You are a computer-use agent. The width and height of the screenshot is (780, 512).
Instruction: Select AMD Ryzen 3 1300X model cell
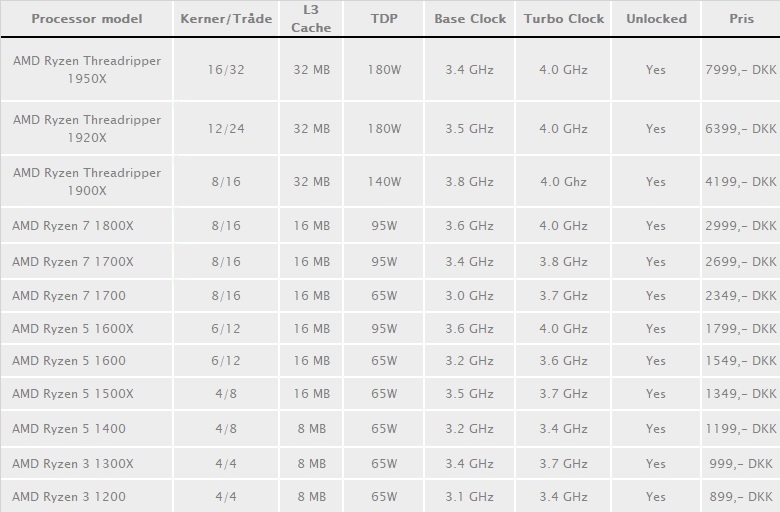(x=87, y=463)
